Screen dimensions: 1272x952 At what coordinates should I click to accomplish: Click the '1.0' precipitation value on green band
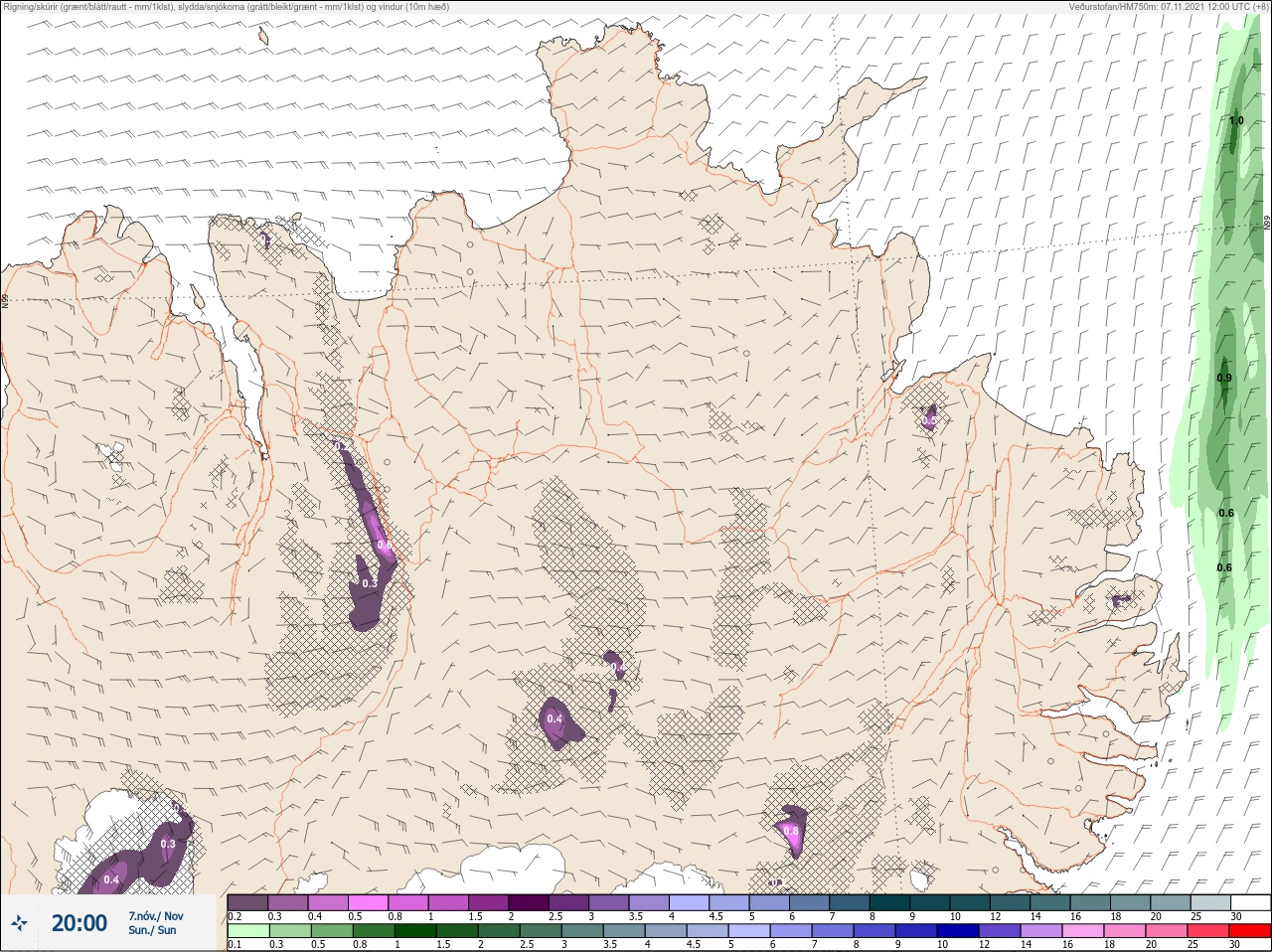pyautogui.click(x=1236, y=121)
